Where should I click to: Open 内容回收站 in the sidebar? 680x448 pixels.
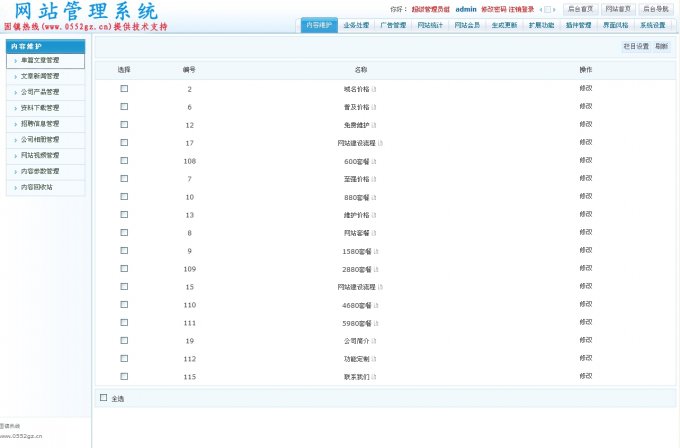(x=46, y=187)
